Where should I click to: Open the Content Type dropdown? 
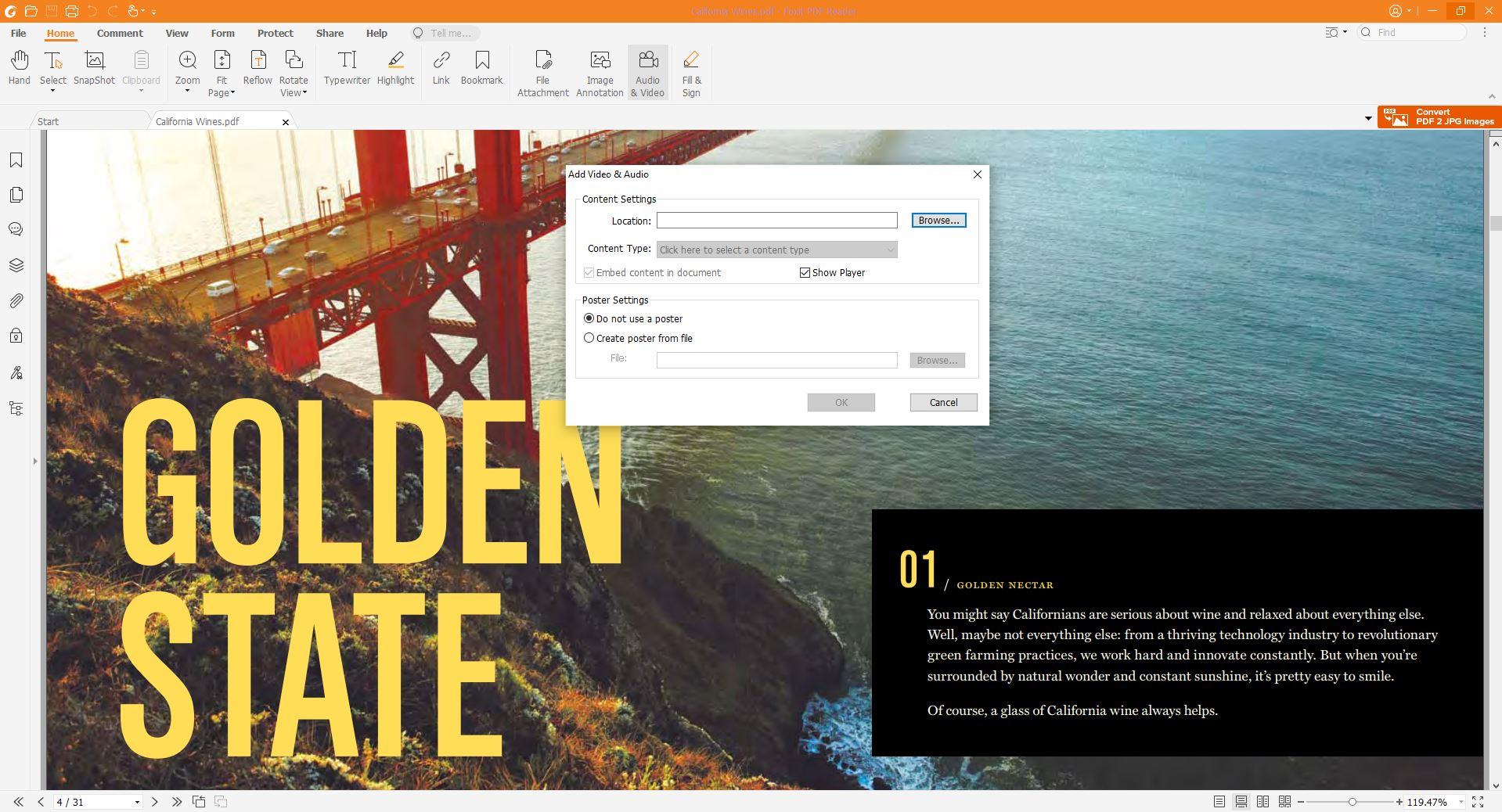point(776,250)
